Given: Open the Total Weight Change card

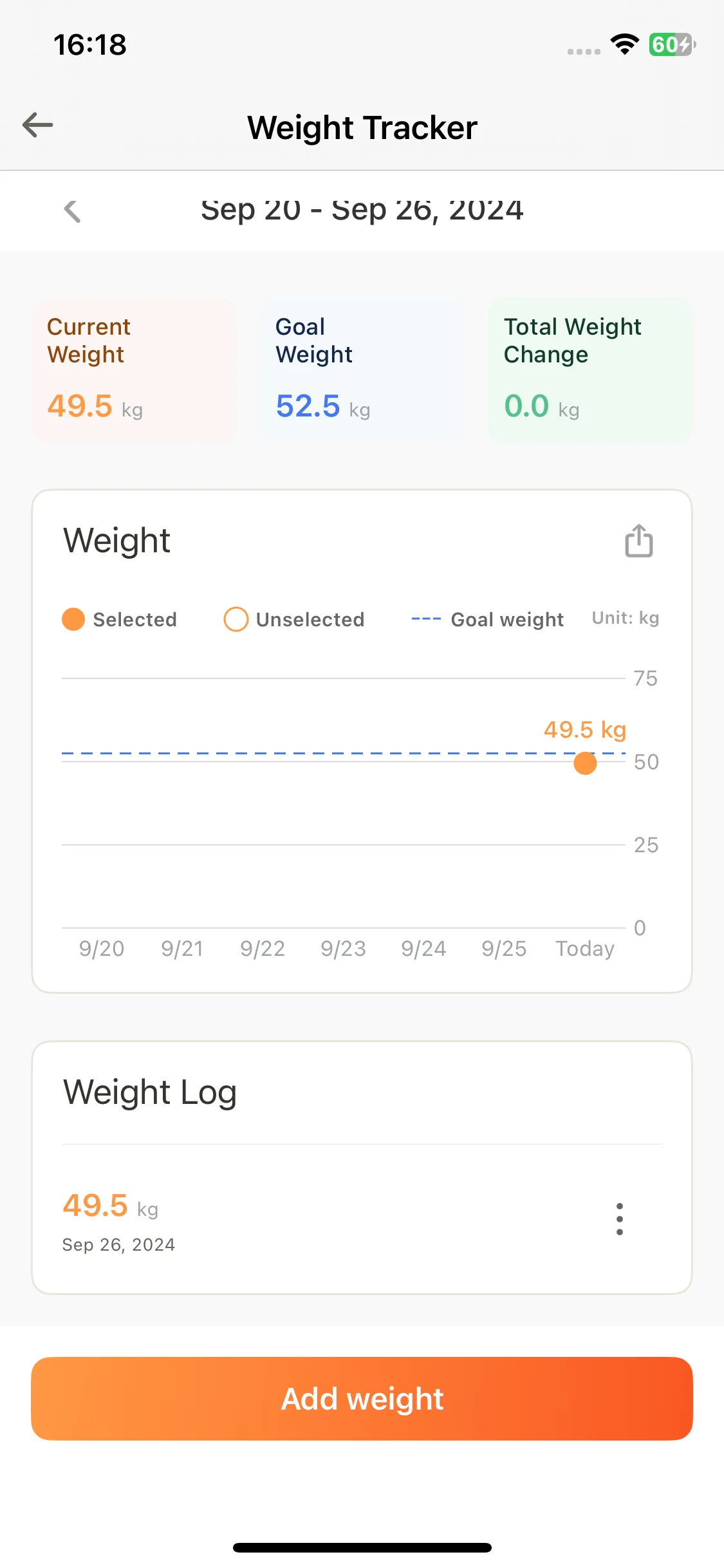Looking at the screenshot, I should (589, 369).
